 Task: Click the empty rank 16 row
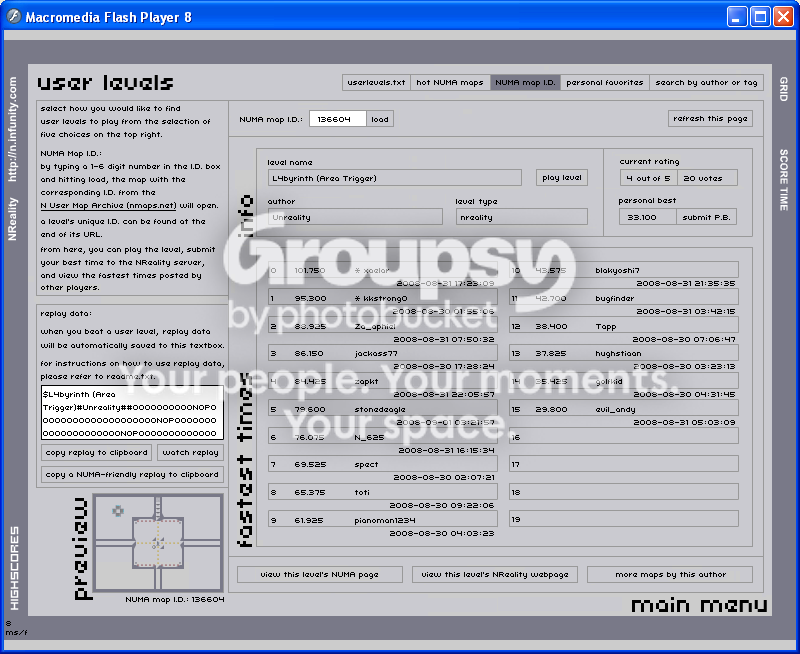click(x=623, y=437)
